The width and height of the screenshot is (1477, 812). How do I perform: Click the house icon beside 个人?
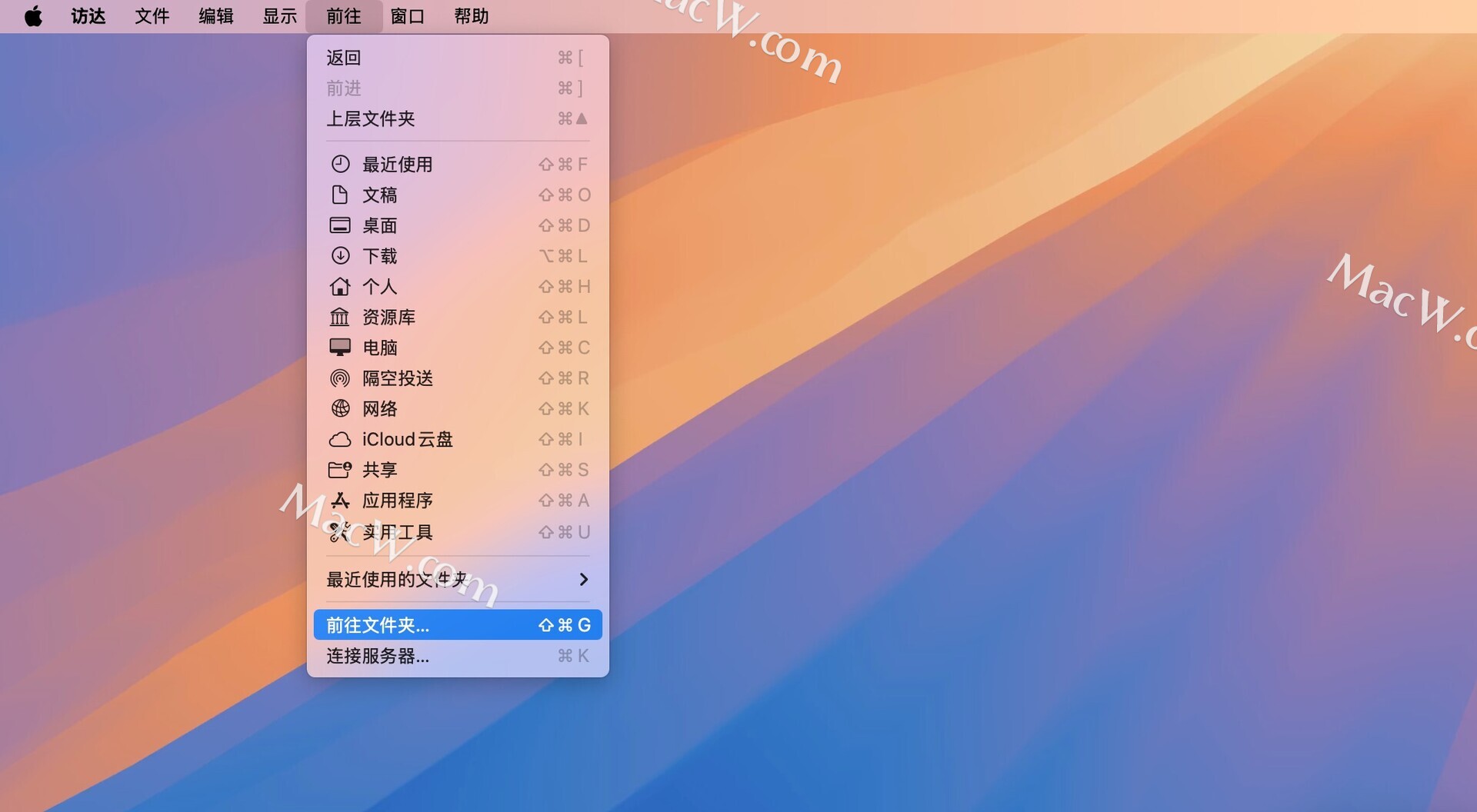tap(340, 286)
